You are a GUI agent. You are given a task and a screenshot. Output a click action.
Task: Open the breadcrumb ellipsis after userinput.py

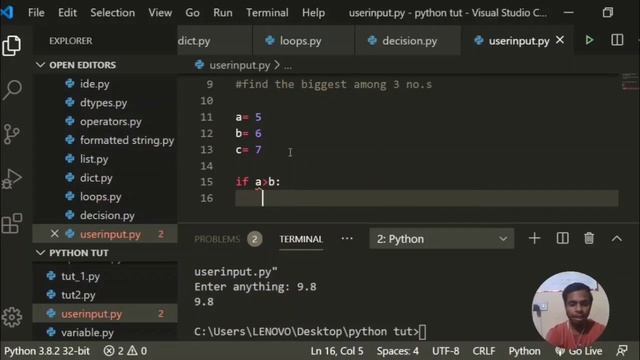click(288, 65)
